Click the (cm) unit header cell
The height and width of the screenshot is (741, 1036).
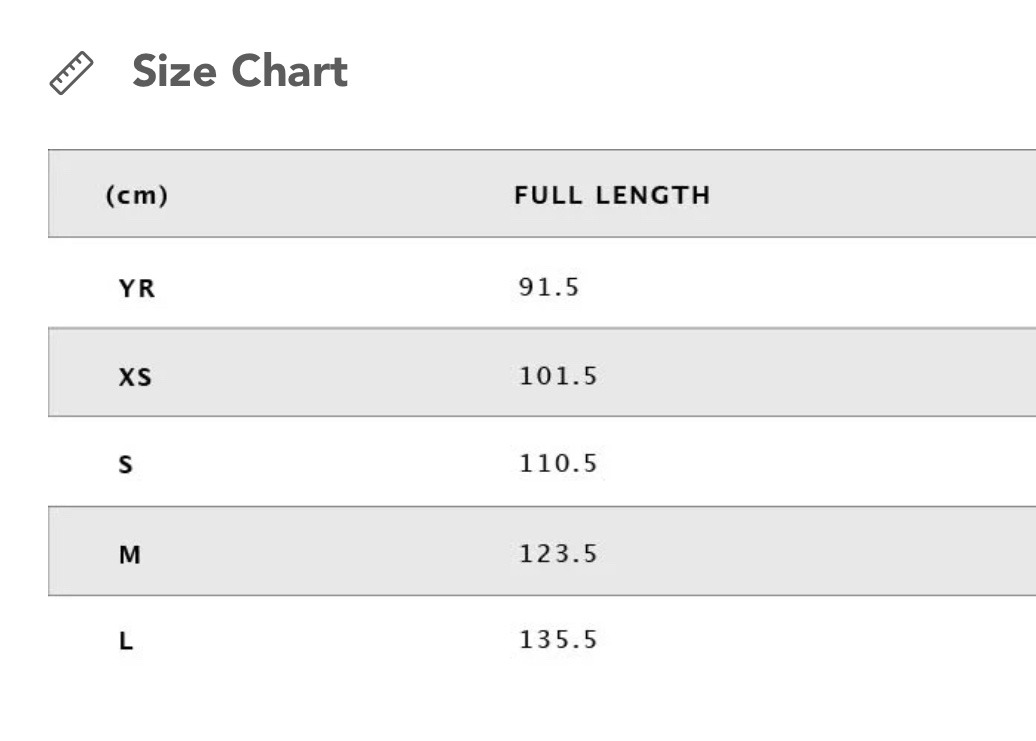click(x=137, y=195)
